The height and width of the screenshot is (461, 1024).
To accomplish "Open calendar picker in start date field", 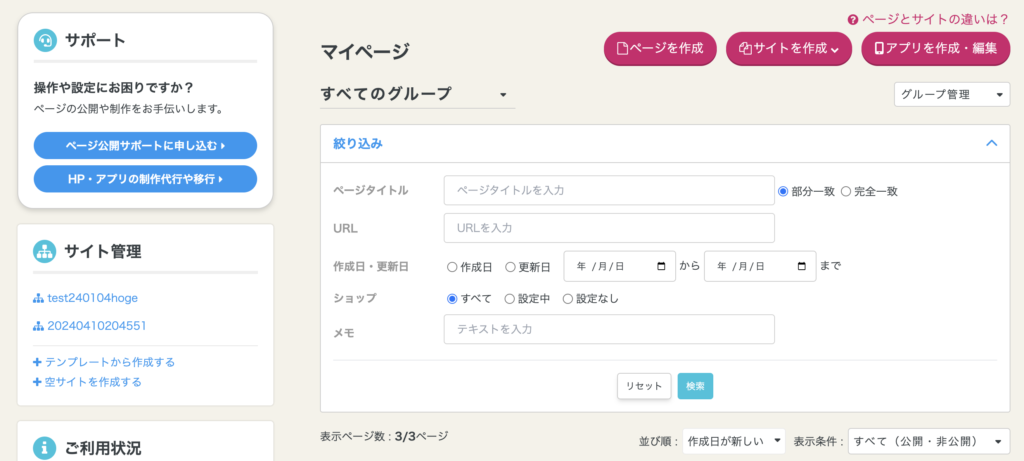I will (x=661, y=267).
